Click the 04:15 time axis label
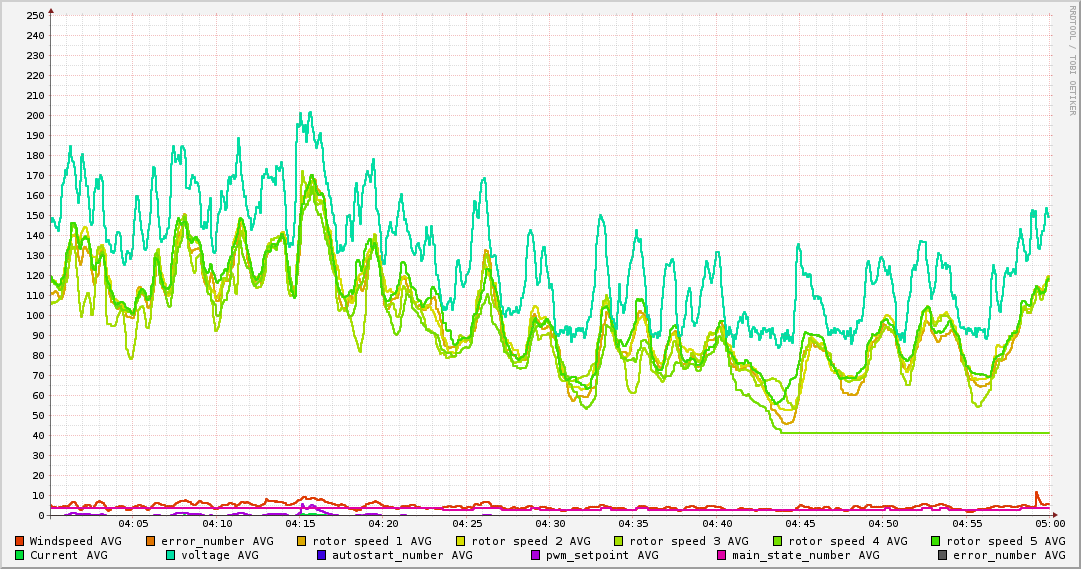The width and height of the screenshot is (1081, 569). coord(300,523)
